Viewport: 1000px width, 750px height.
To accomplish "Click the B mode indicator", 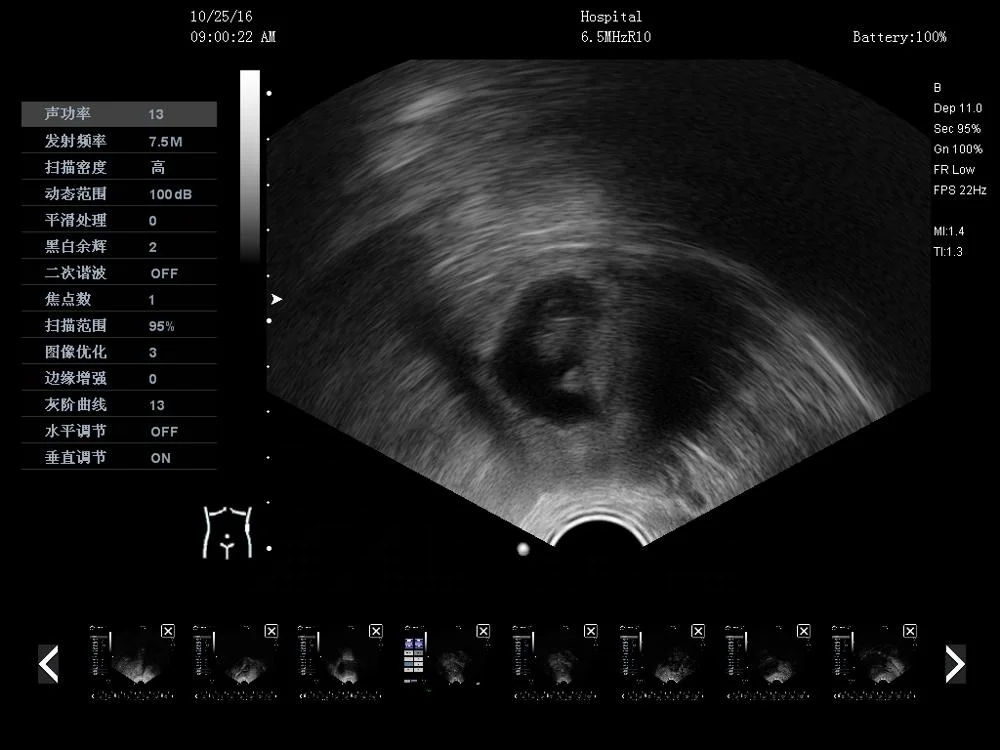I will (936, 88).
